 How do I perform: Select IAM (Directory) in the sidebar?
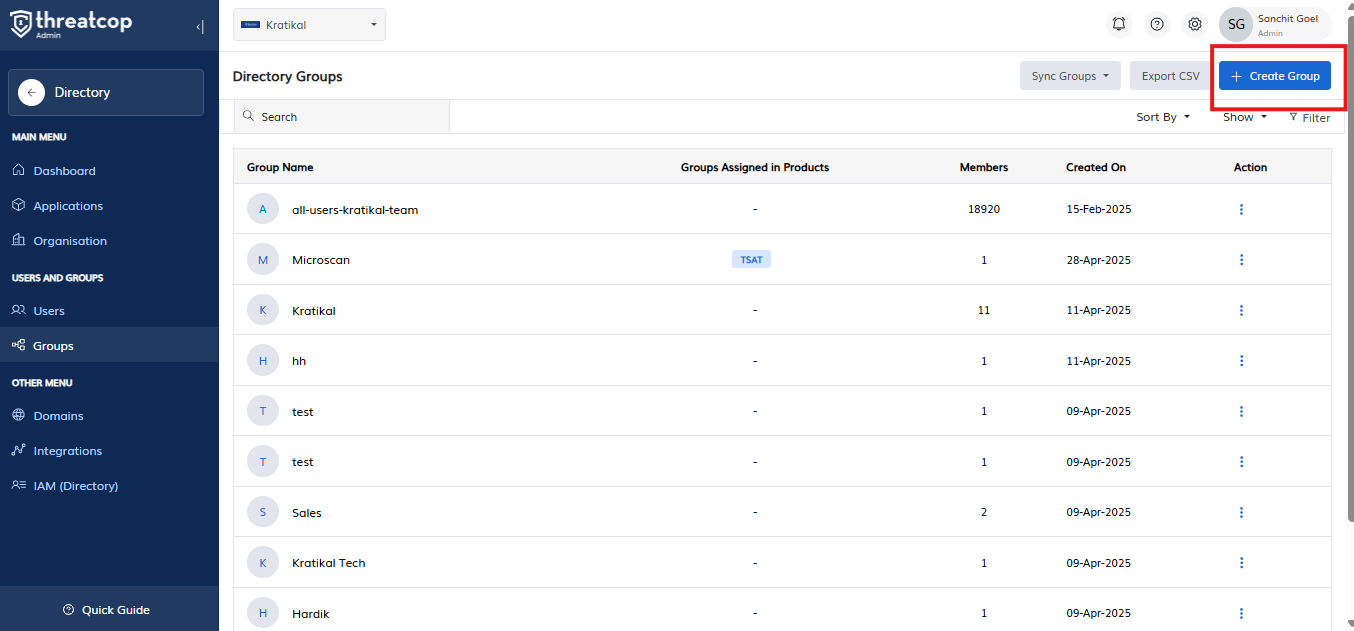coord(75,486)
